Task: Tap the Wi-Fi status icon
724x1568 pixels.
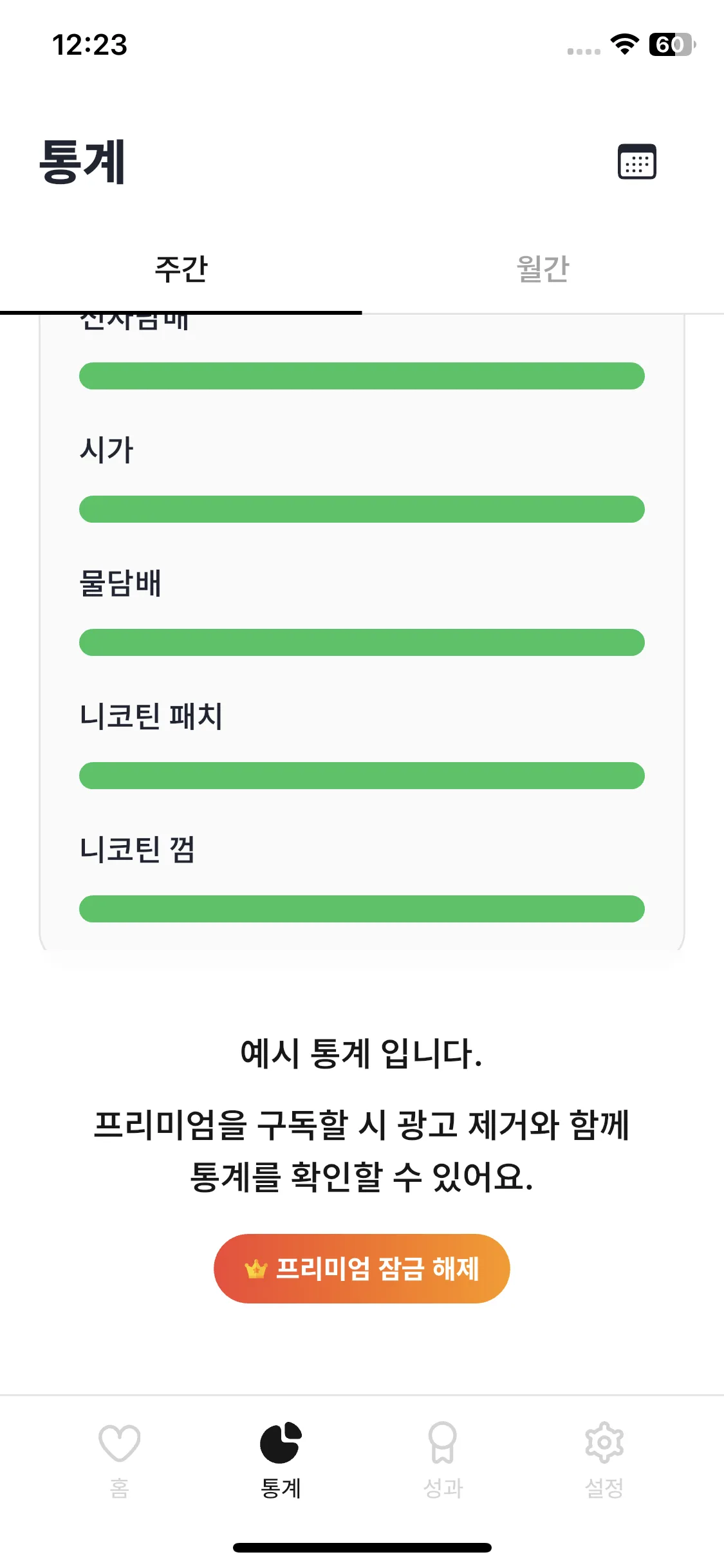Action: click(x=624, y=44)
